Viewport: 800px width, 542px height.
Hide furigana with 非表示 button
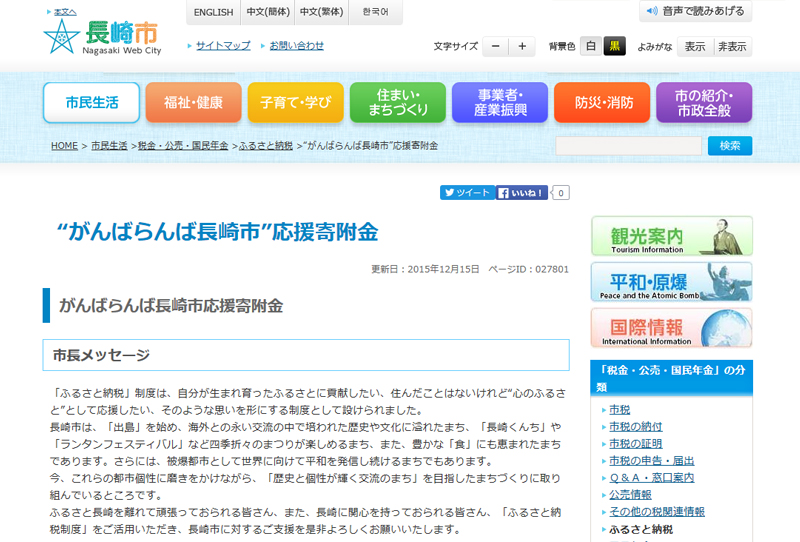click(732, 47)
